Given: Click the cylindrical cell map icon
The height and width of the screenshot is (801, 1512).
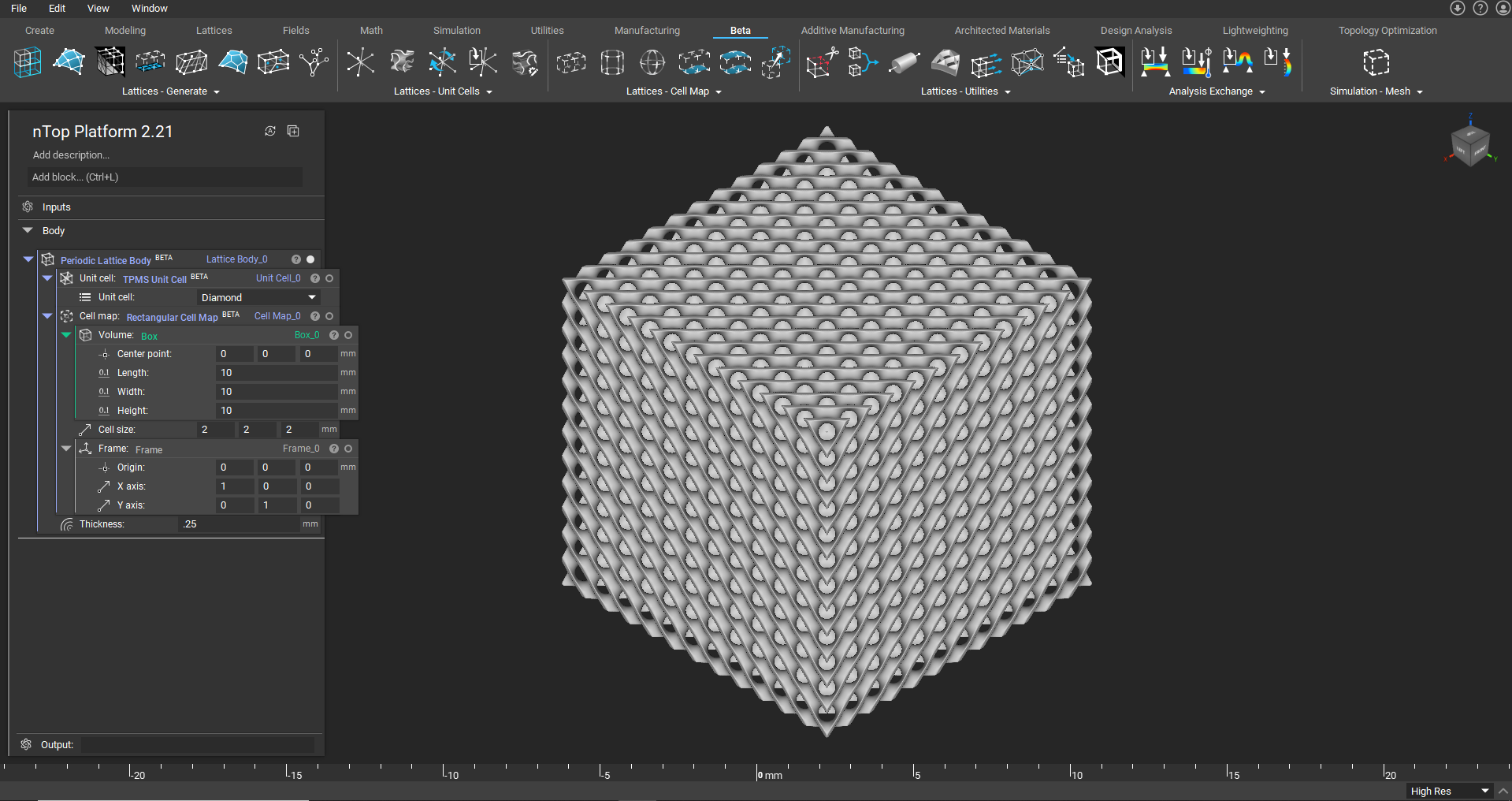Looking at the screenshot, I should (611, 61).
